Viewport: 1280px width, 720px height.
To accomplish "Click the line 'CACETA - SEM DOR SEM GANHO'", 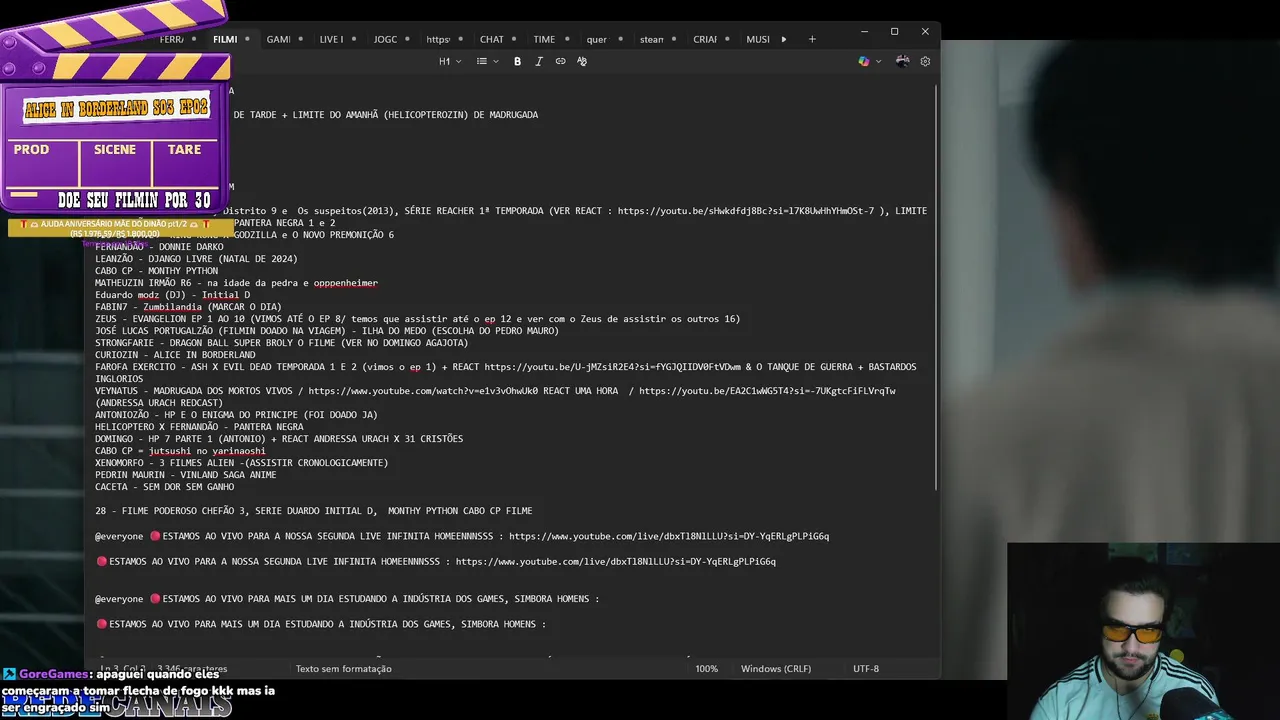I will [165, 487].
